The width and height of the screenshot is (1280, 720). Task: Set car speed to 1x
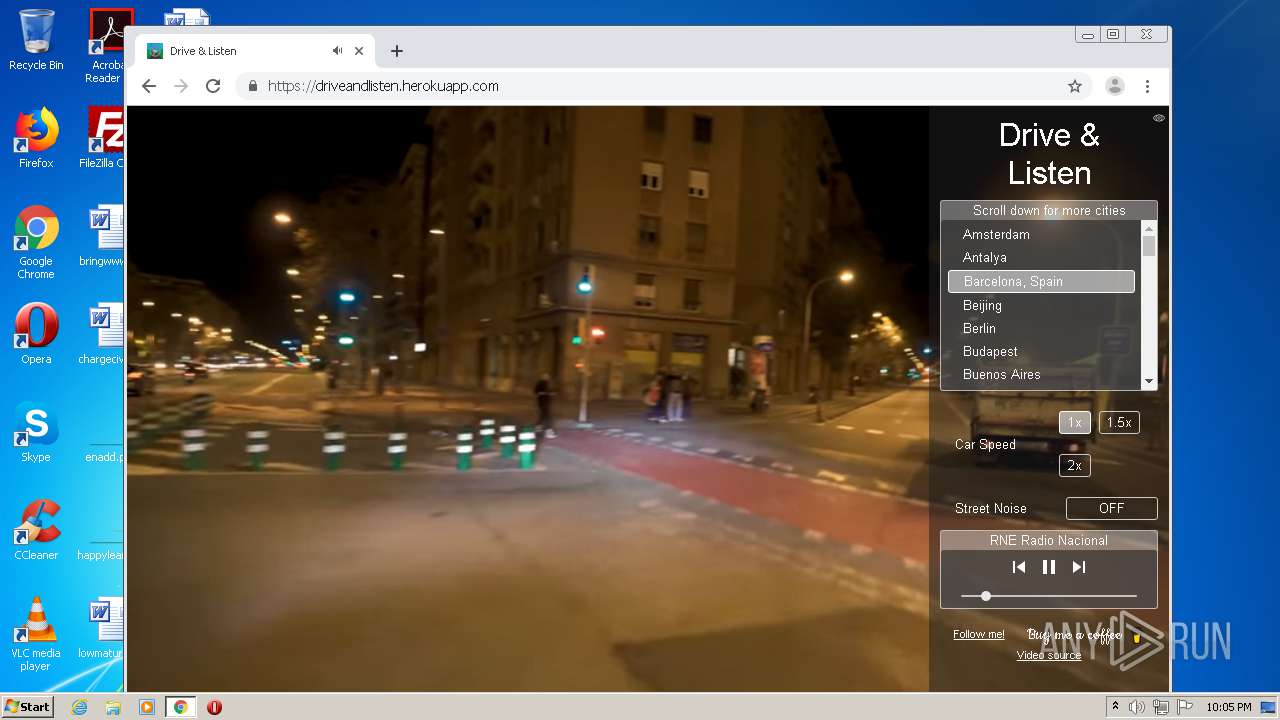pos(1074,422)
